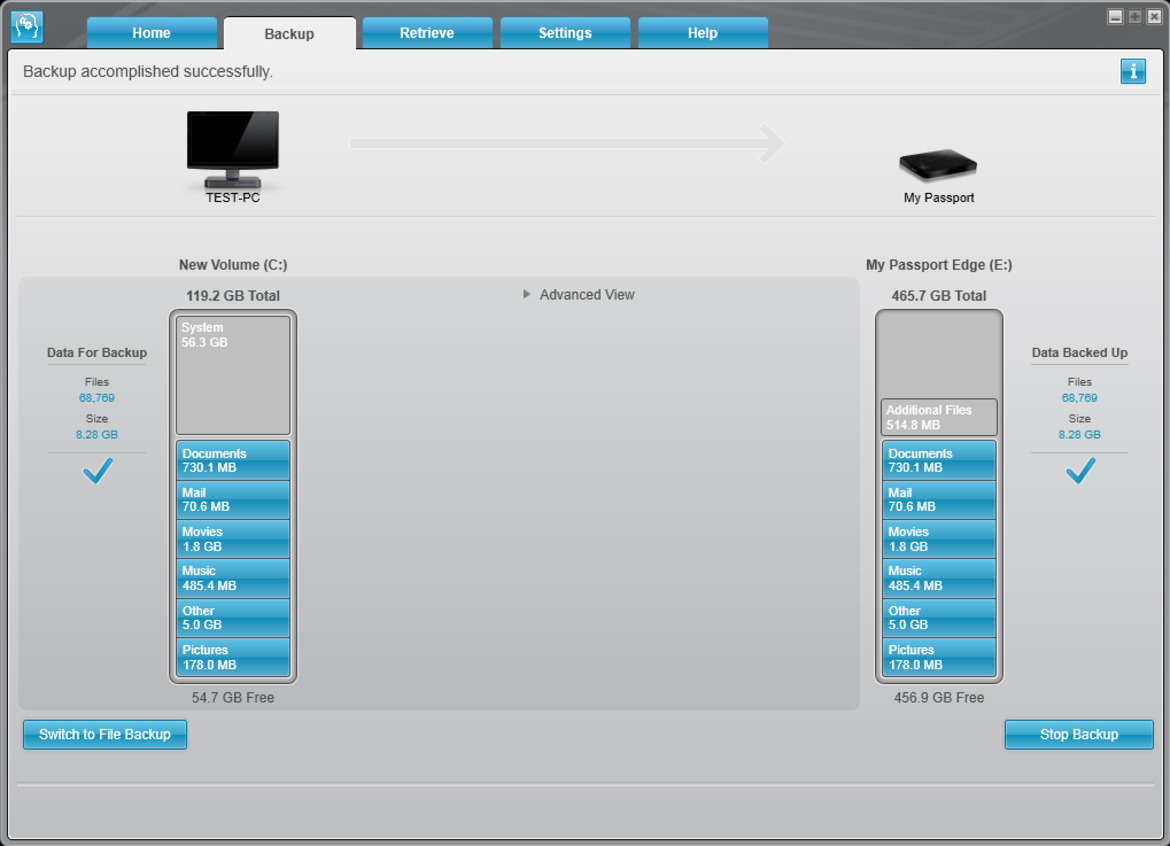Click 68,769 files count under Data Backed Up
The width and height of the screenshot is (1170, 846).
tap(1080, 398)
